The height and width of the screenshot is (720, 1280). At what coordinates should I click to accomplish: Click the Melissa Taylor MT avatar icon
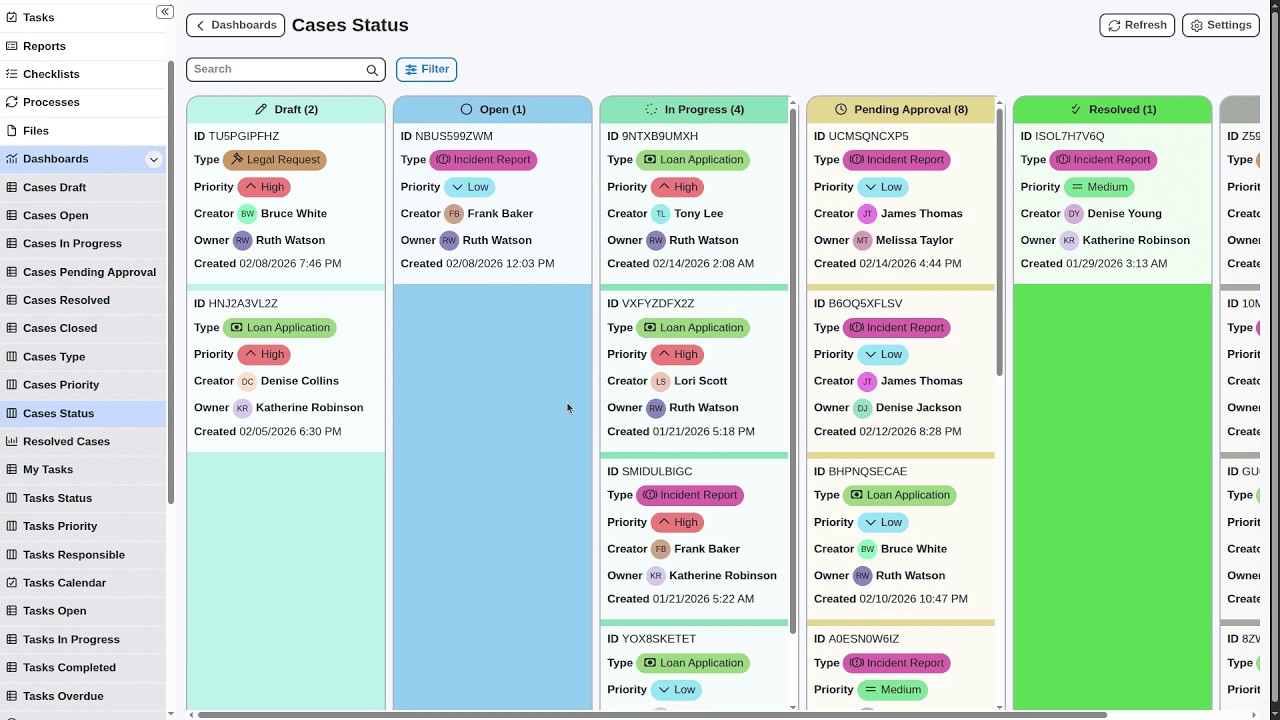(x=862, y=240)
